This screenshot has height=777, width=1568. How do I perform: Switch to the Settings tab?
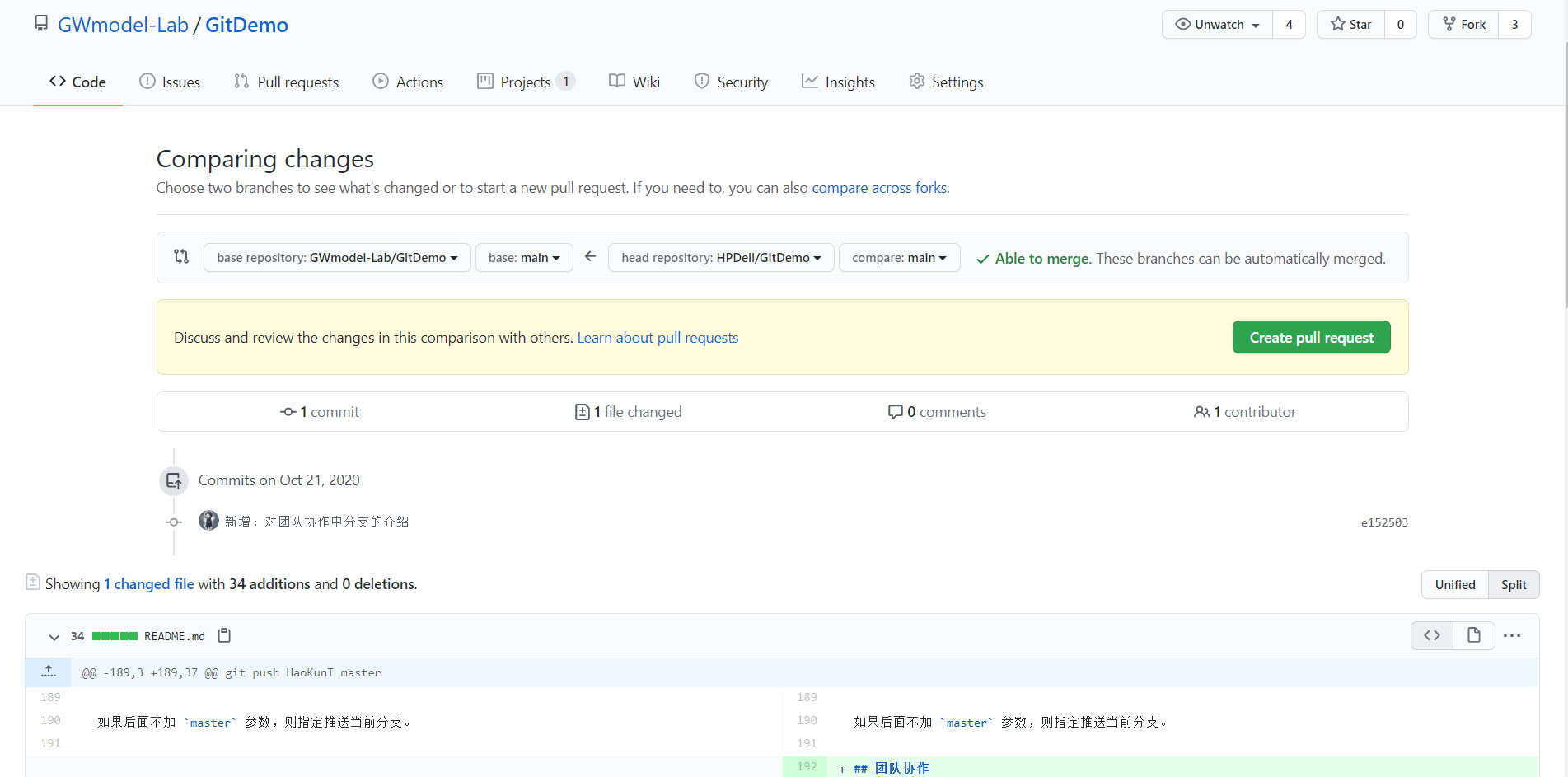[x=946, y=82]
